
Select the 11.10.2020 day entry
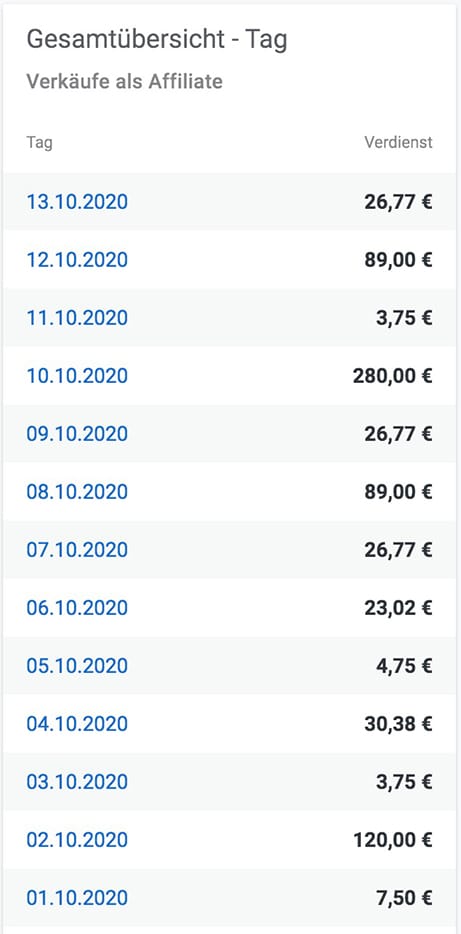(x=77, y=318)
